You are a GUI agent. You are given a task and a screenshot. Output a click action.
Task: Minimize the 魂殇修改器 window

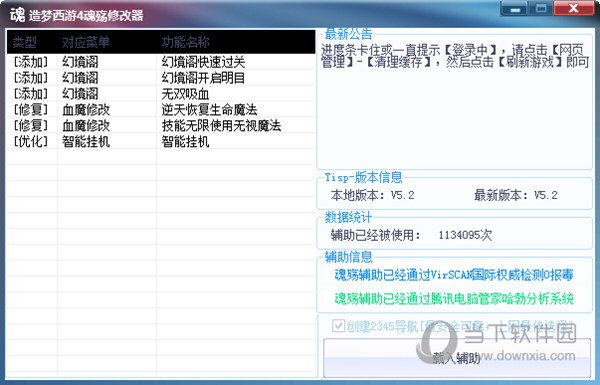514,9
